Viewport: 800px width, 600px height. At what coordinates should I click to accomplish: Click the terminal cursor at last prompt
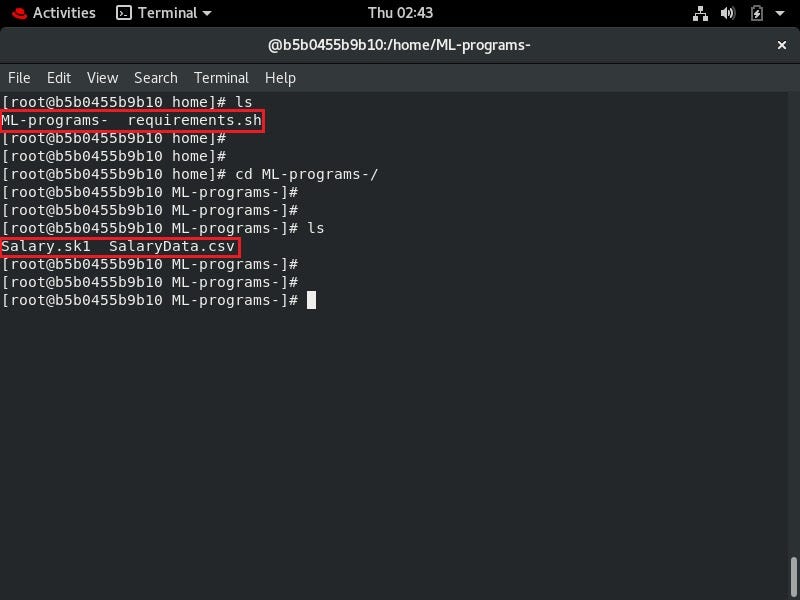(x=311, y=300)
